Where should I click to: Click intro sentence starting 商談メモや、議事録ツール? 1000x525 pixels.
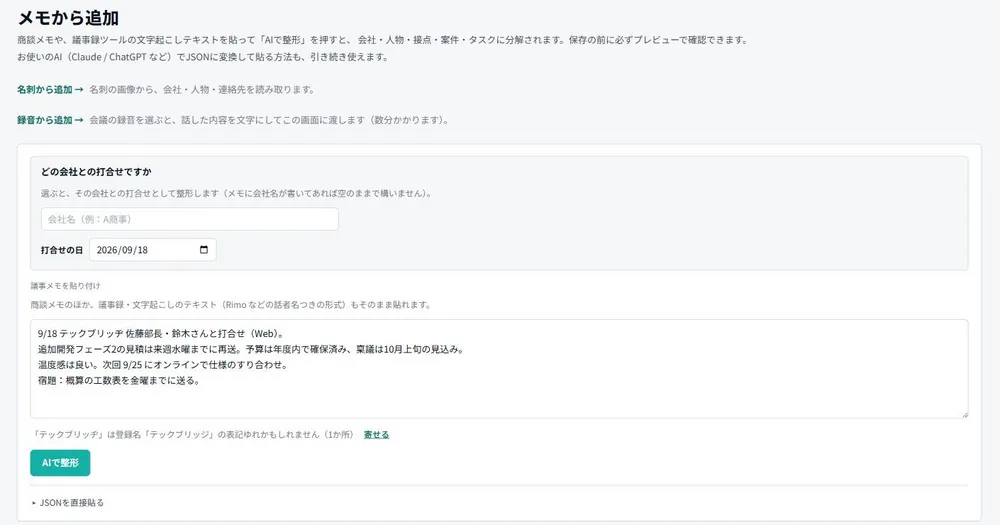[382, 40]
